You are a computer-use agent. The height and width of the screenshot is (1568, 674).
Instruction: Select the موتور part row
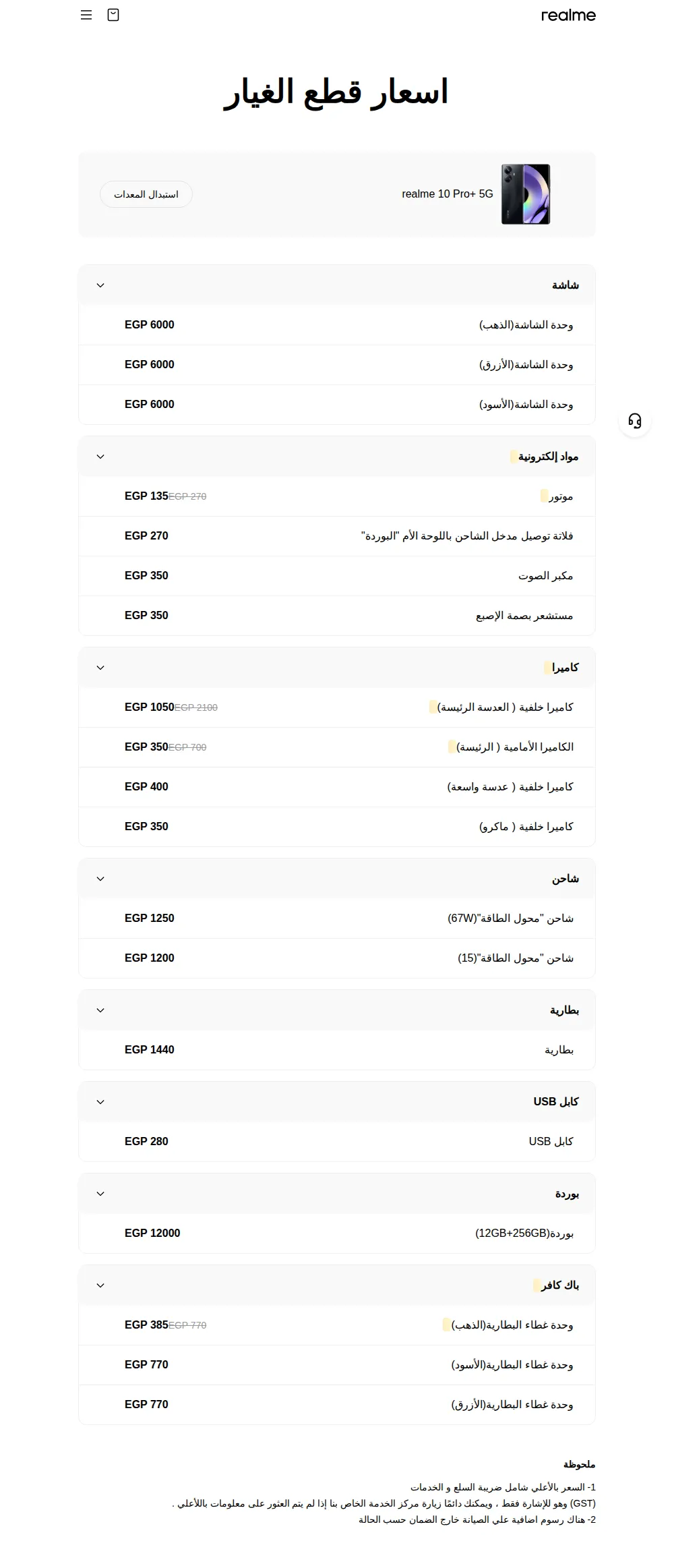click(337, 496)
